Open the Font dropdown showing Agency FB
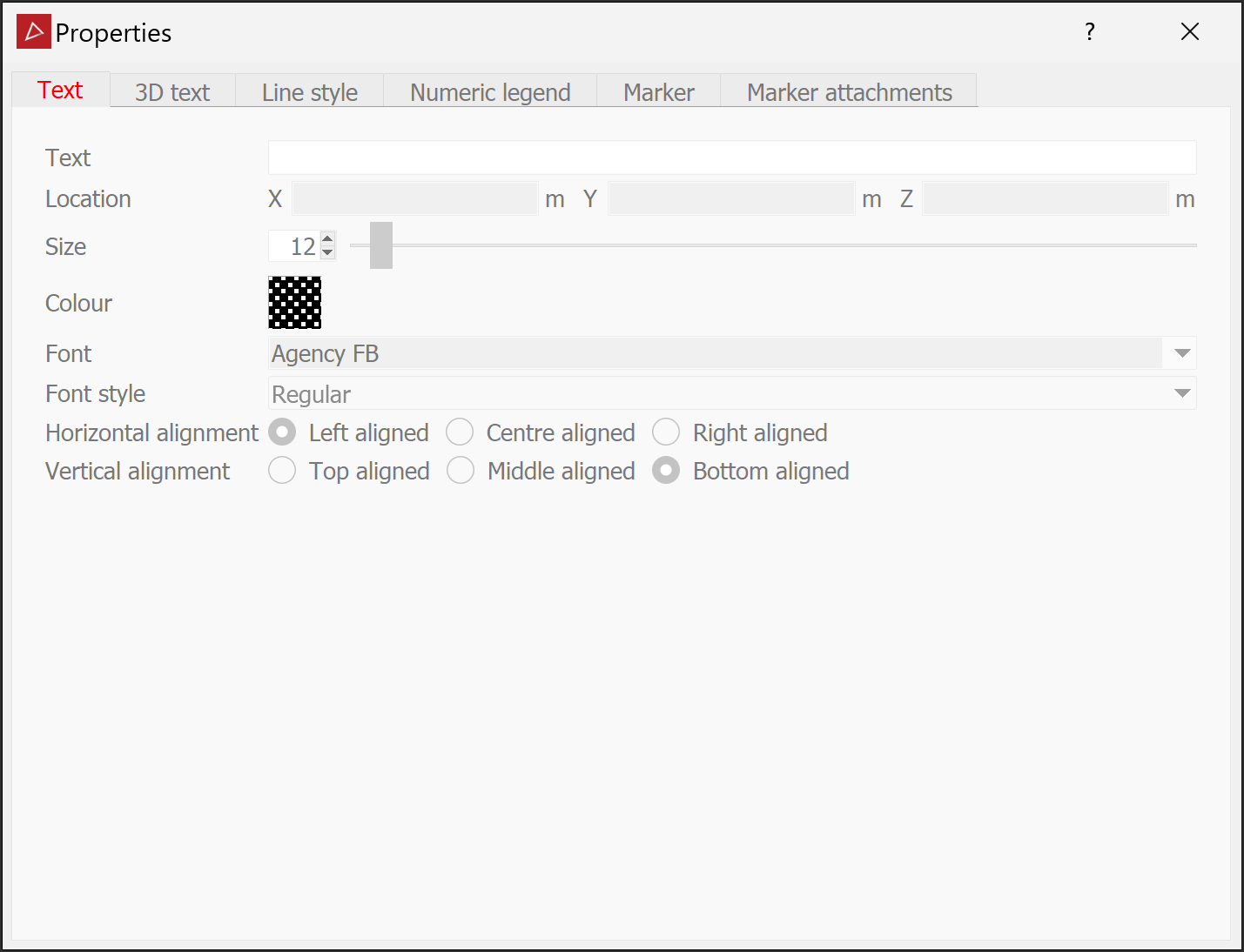 tap(732, 353)
